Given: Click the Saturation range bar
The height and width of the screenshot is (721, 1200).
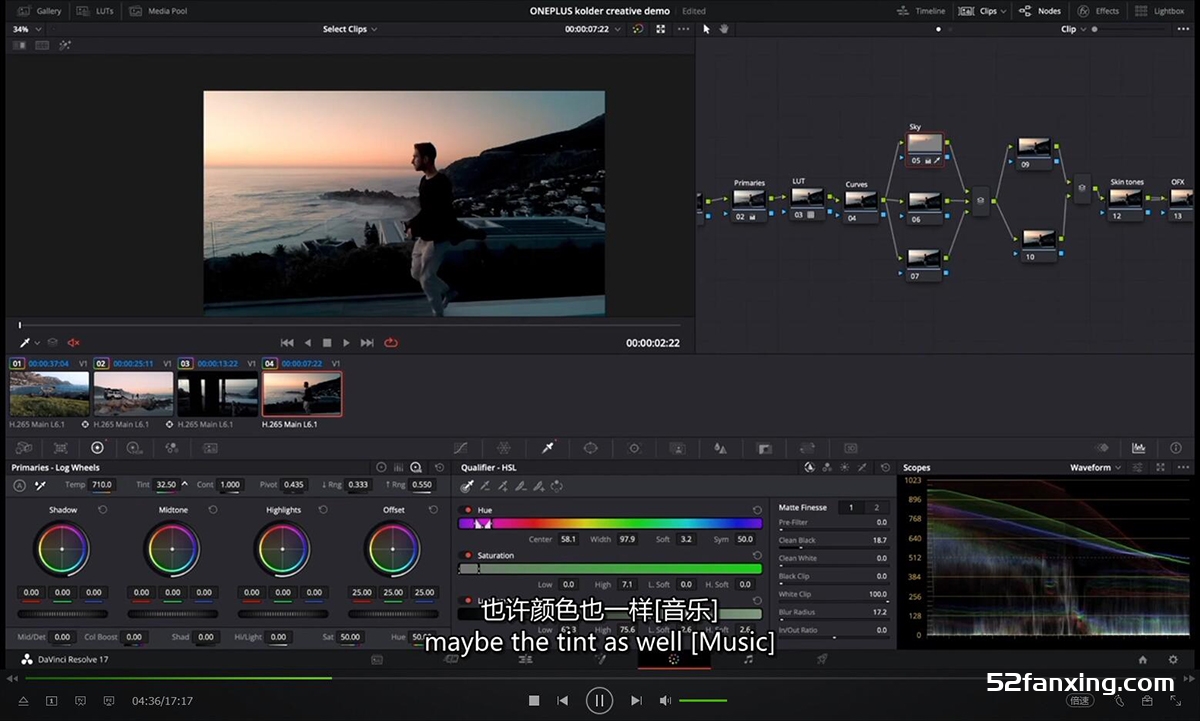Looking at the screenshot, I should [610, 568].
